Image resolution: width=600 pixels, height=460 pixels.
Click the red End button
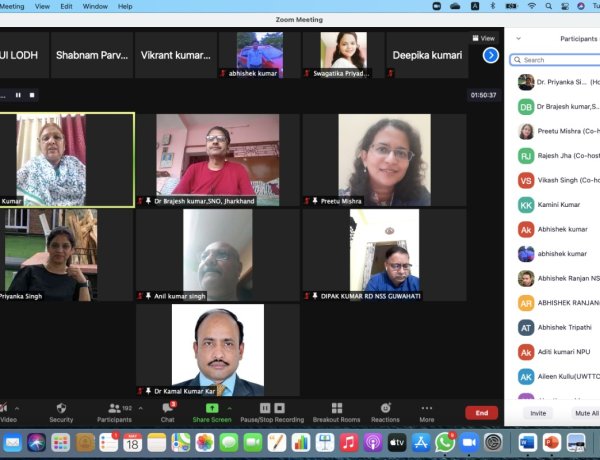pyautogui.click(x=481, y=412)
